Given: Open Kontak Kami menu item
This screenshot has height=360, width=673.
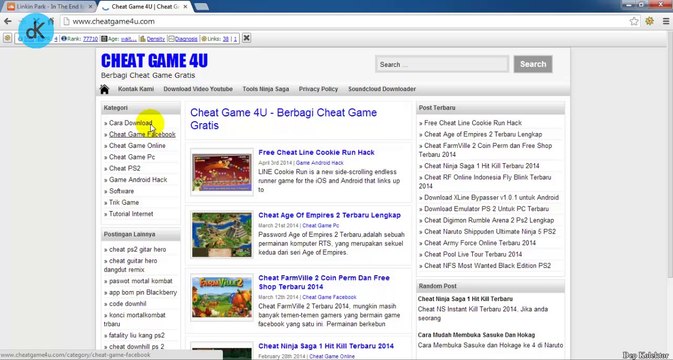Looking at the screenshot, I should 136,89.
